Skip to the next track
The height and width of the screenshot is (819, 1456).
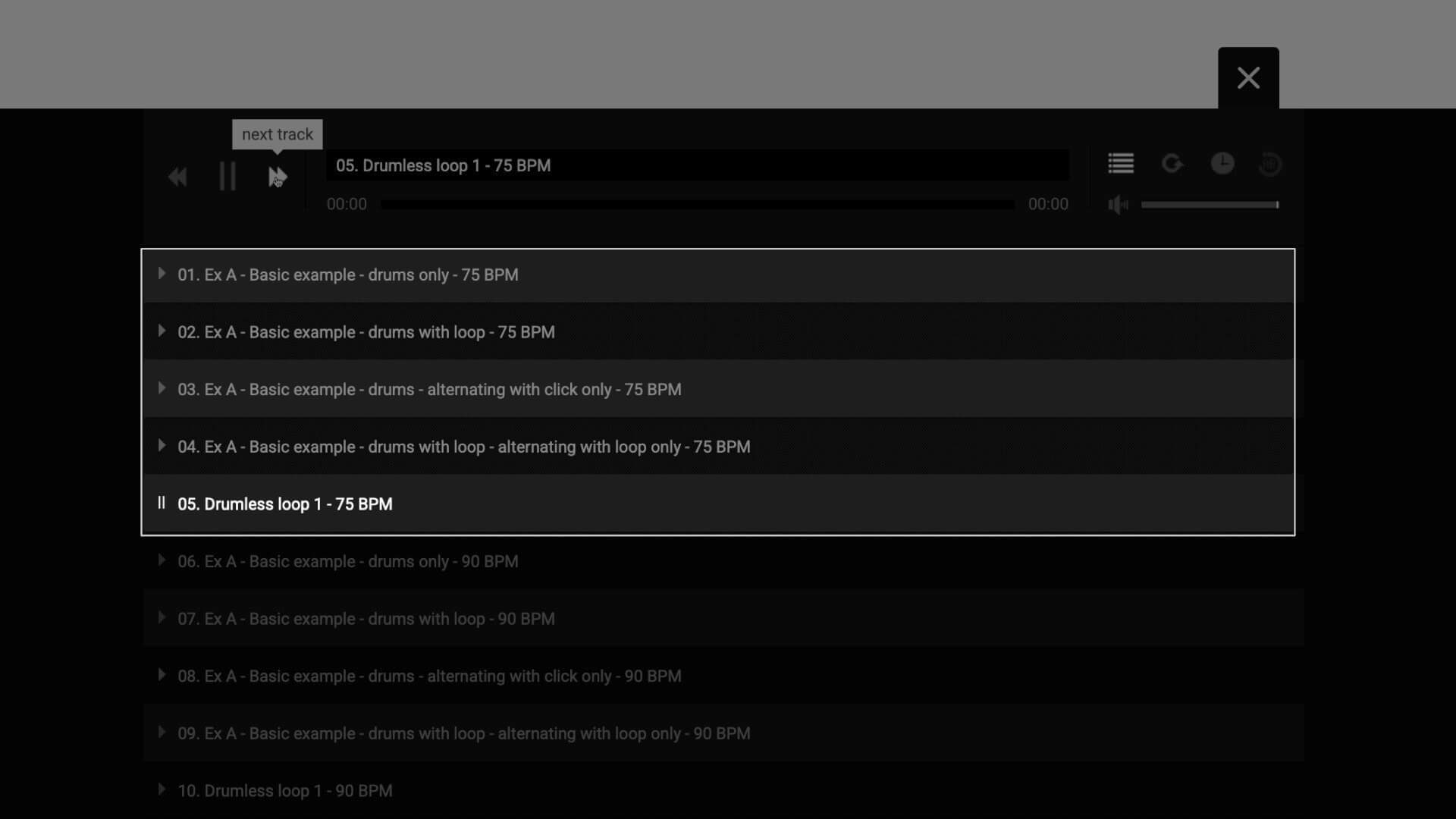277,177
